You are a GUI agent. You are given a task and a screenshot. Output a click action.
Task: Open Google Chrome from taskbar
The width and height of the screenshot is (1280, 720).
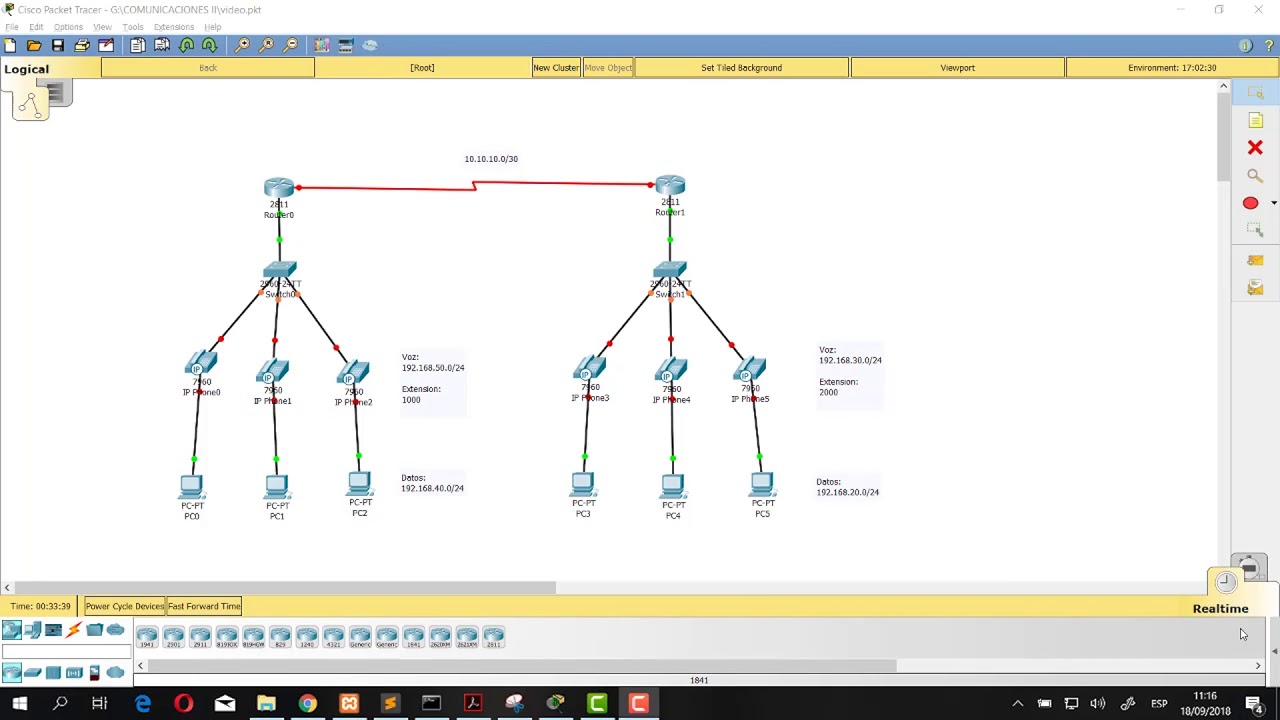pyautogui.click(x=307, y=703)
